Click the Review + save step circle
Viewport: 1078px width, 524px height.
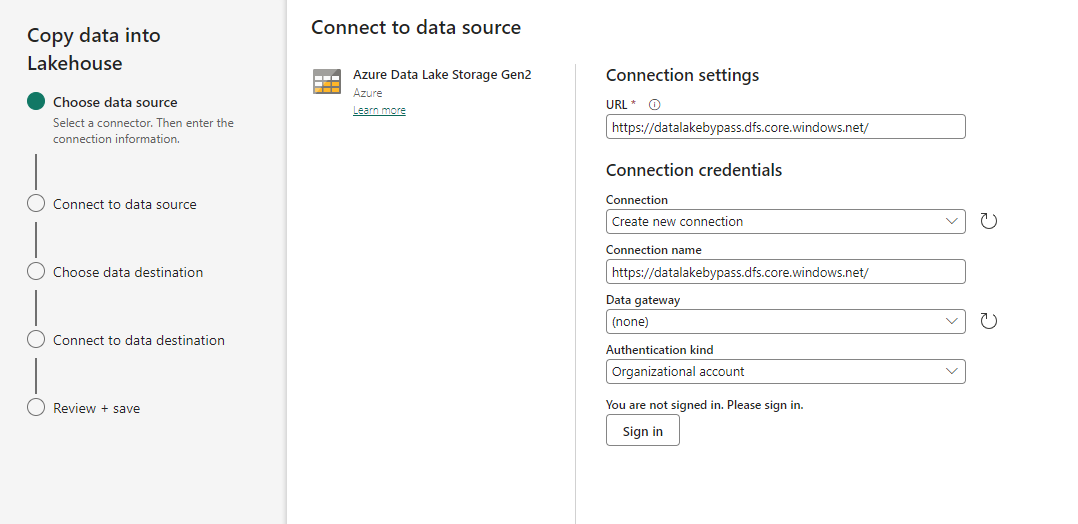36,407
